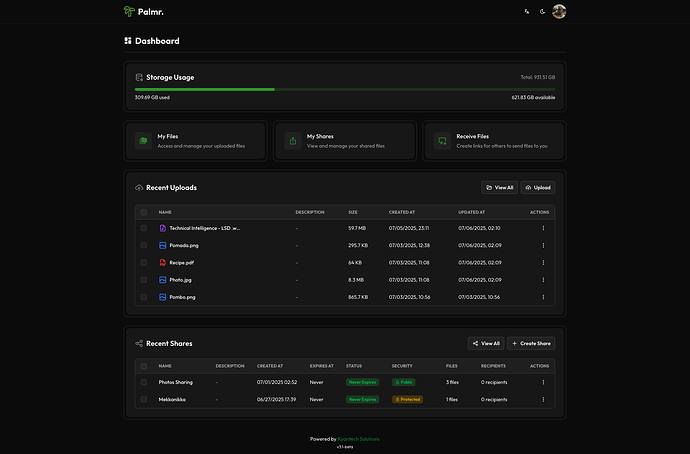The image size is (690, 454).
Task: Click the Palmr palm tree logo
Action: click(x=129, y=12)
